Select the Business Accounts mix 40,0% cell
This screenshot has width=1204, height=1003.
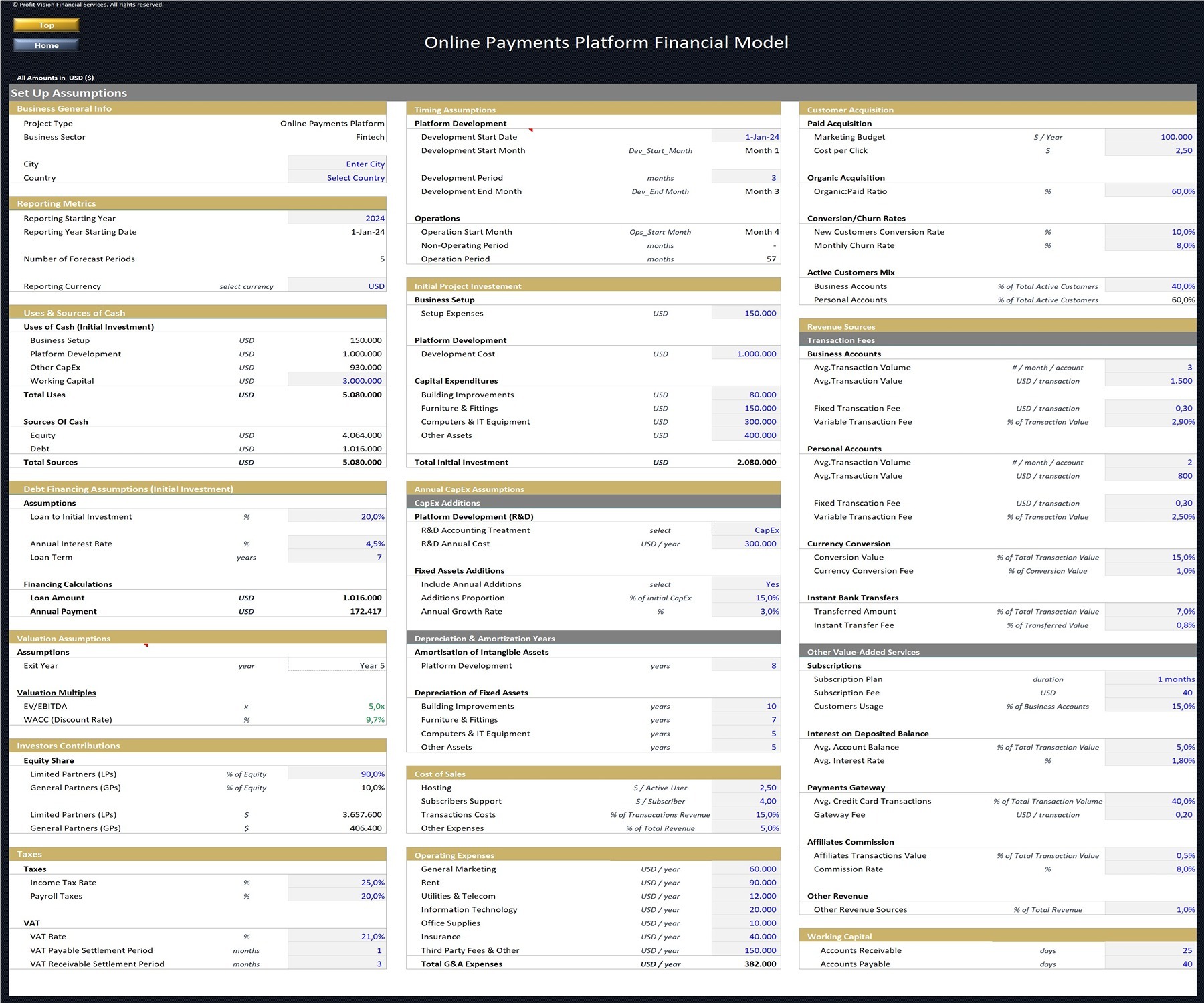[x=1150, y=286]
